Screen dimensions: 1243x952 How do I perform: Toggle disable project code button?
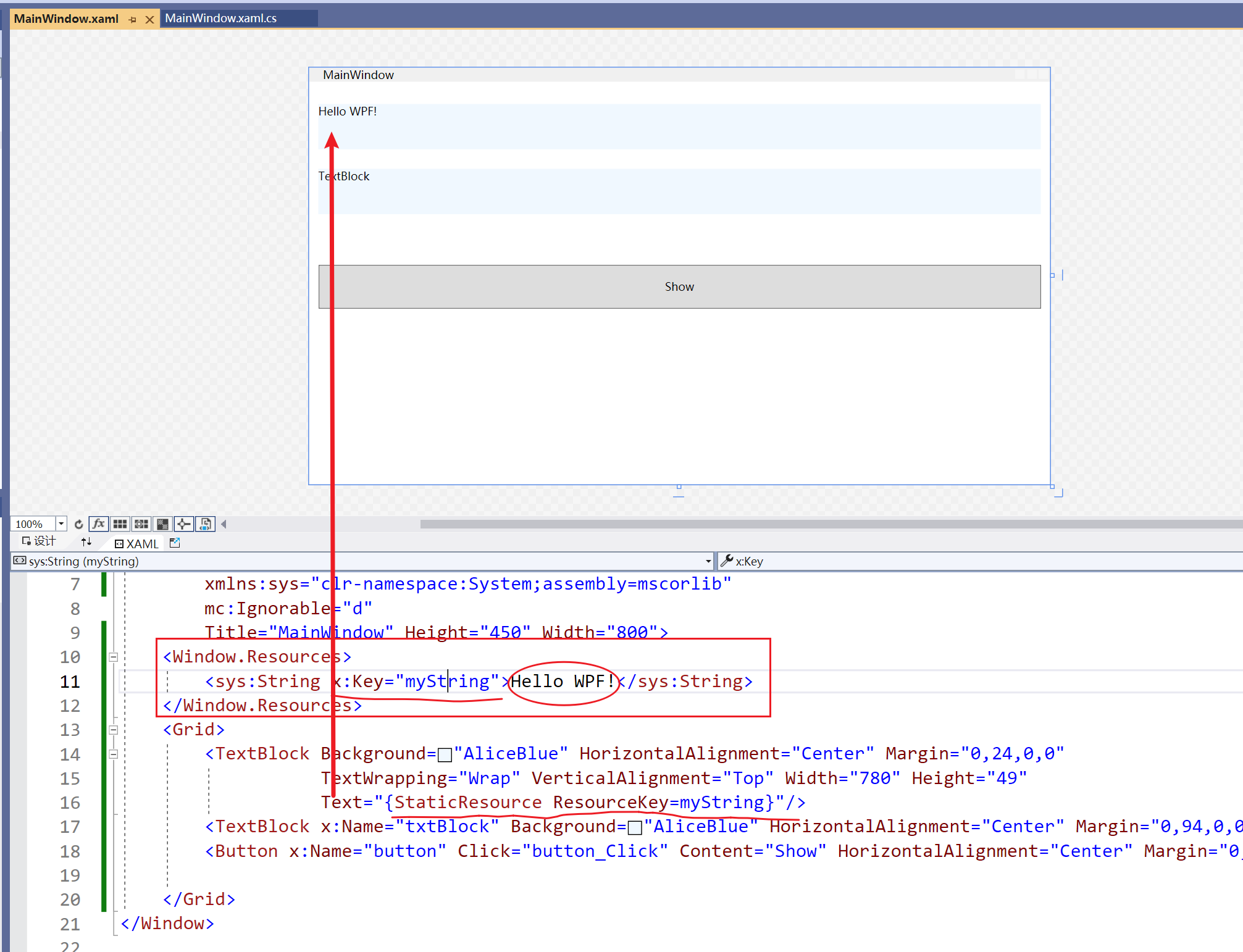205,524
